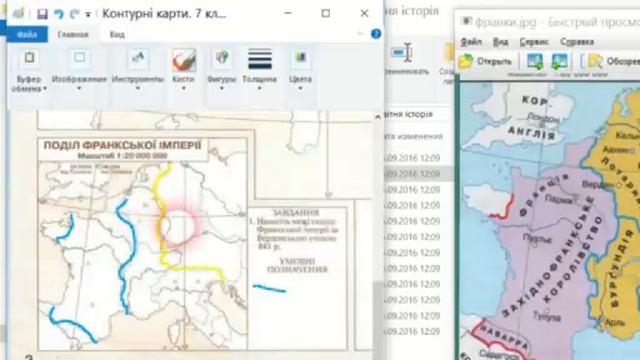640x360 pixels.
Task: Undo the last stroke in Paint
Action: [59, 14]
